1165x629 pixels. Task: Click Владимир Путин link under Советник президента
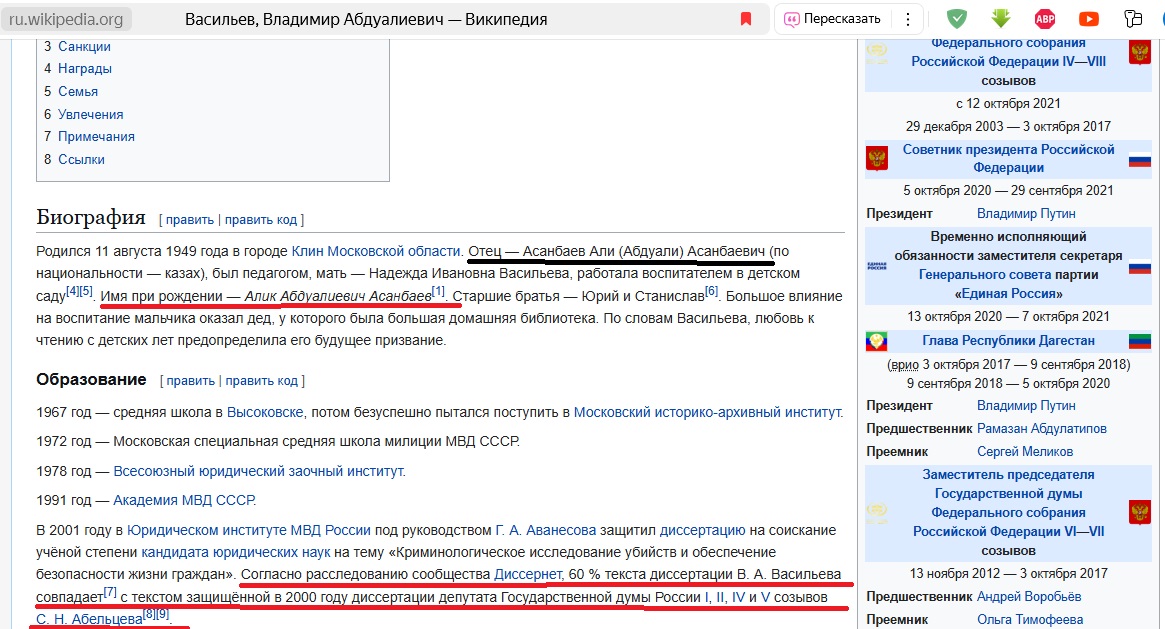1026,214
